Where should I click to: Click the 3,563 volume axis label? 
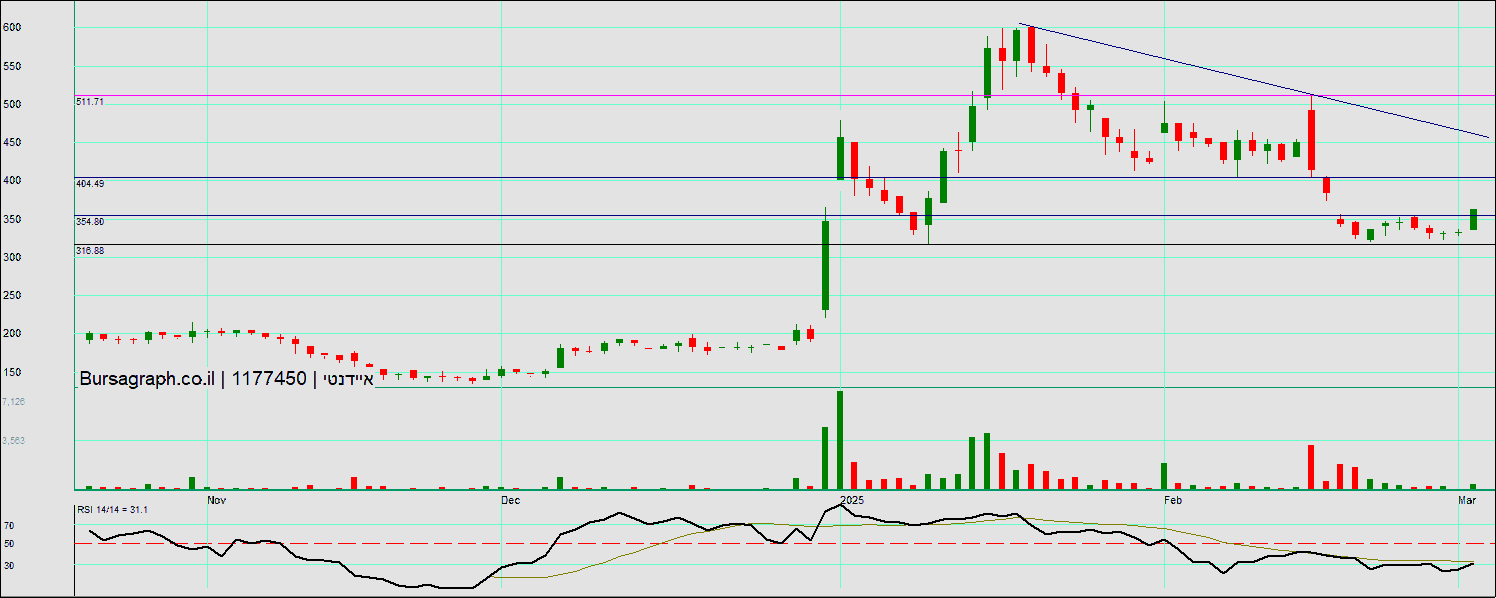pyautogui.click(x=14, y=439)
